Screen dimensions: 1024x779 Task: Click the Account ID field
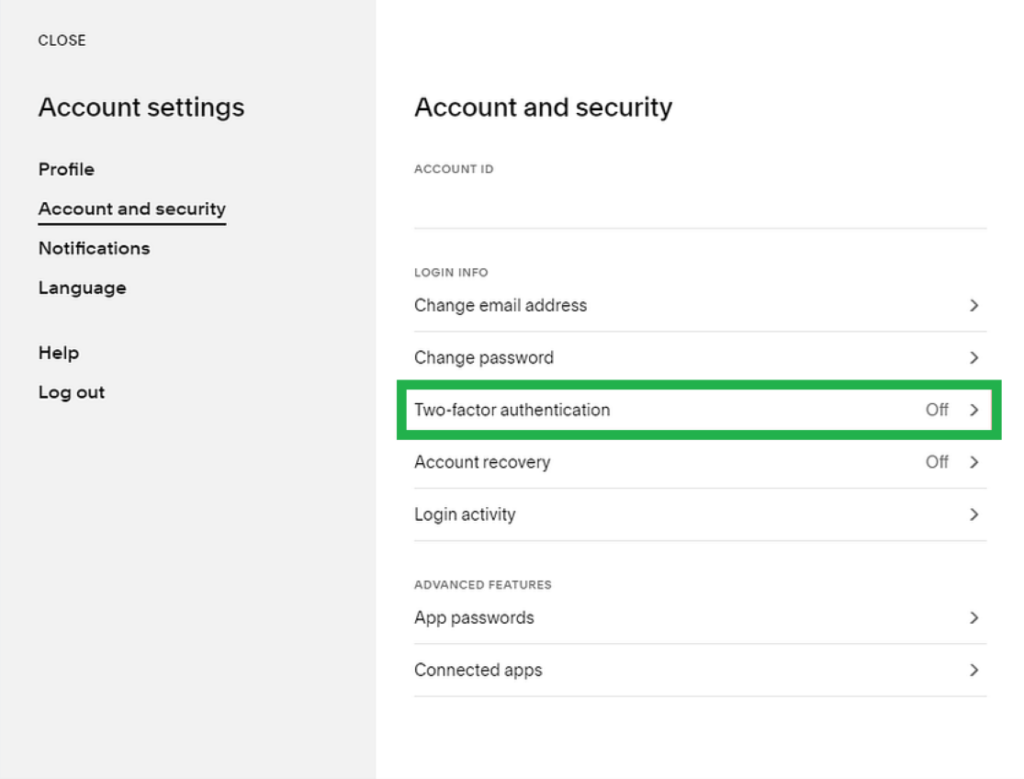point(700,204)
